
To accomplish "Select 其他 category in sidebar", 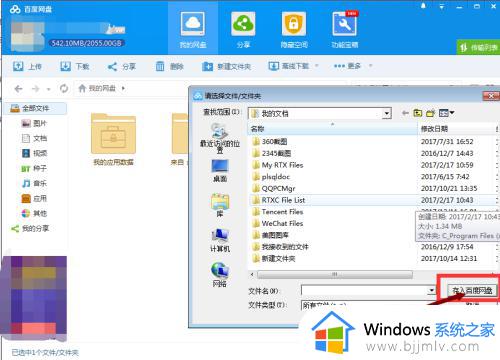I will point(34,213).
